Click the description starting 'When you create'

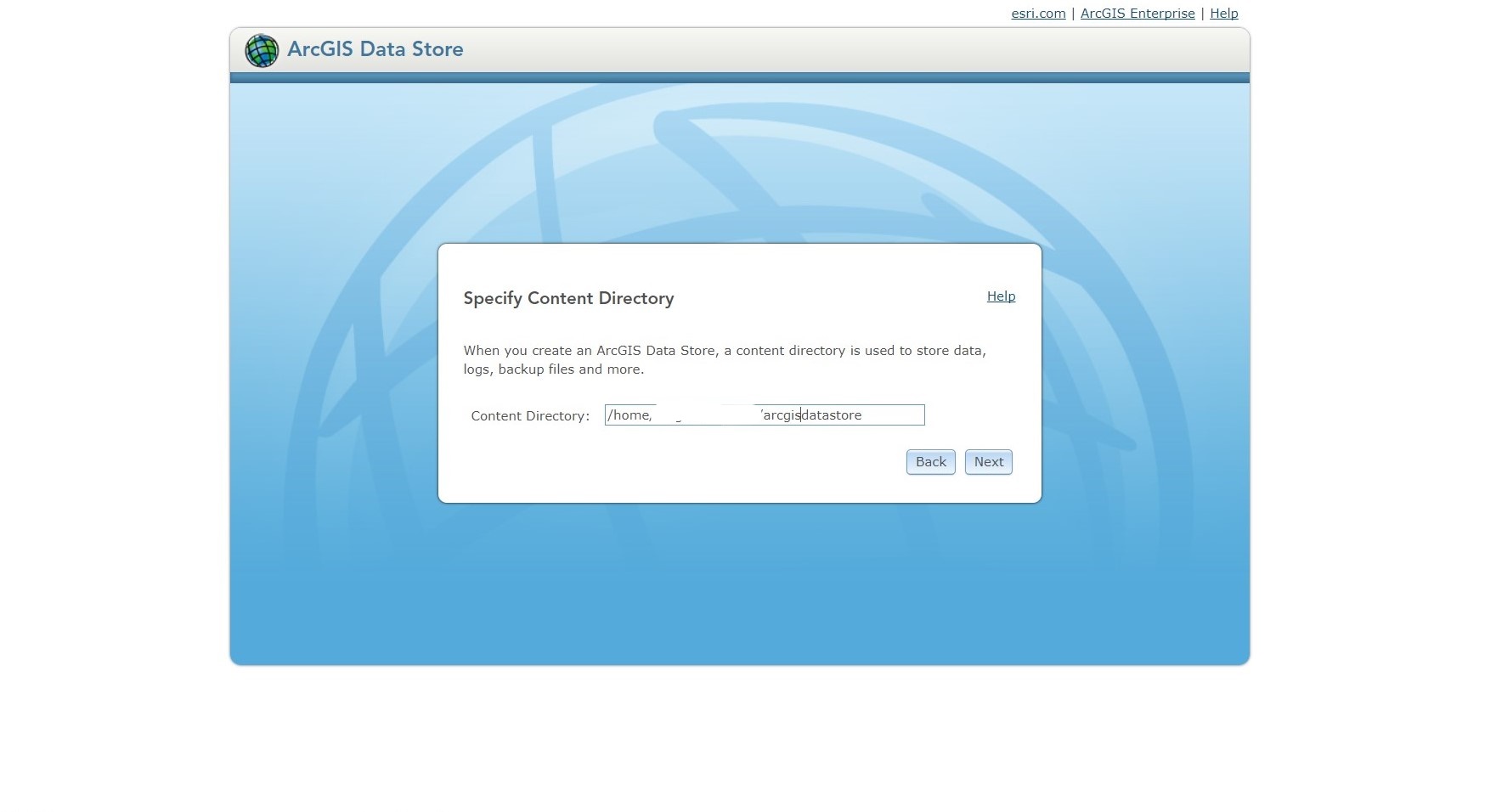(x=725, y=360)
